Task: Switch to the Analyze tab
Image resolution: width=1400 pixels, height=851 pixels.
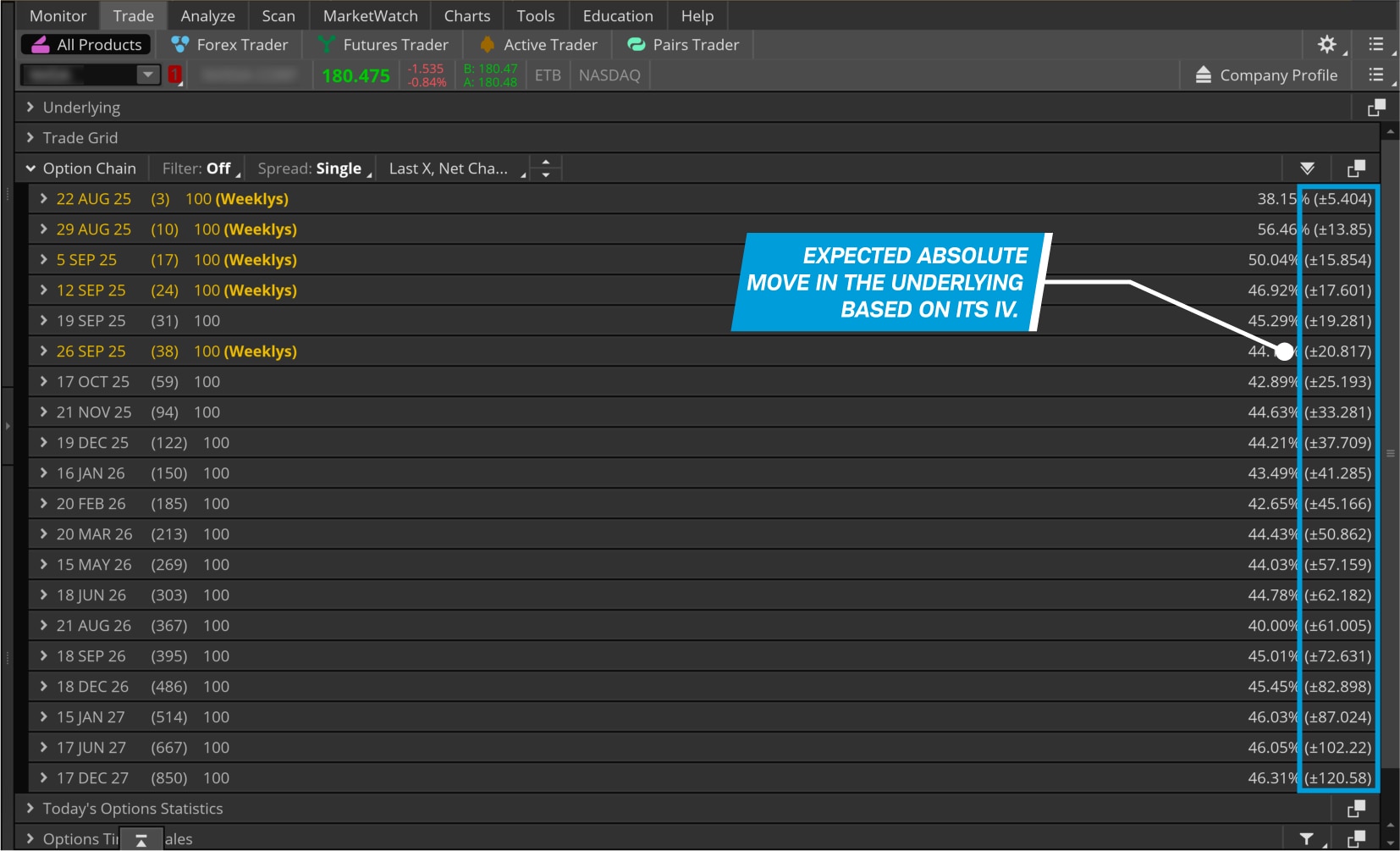Action: [x=208, y=16]
